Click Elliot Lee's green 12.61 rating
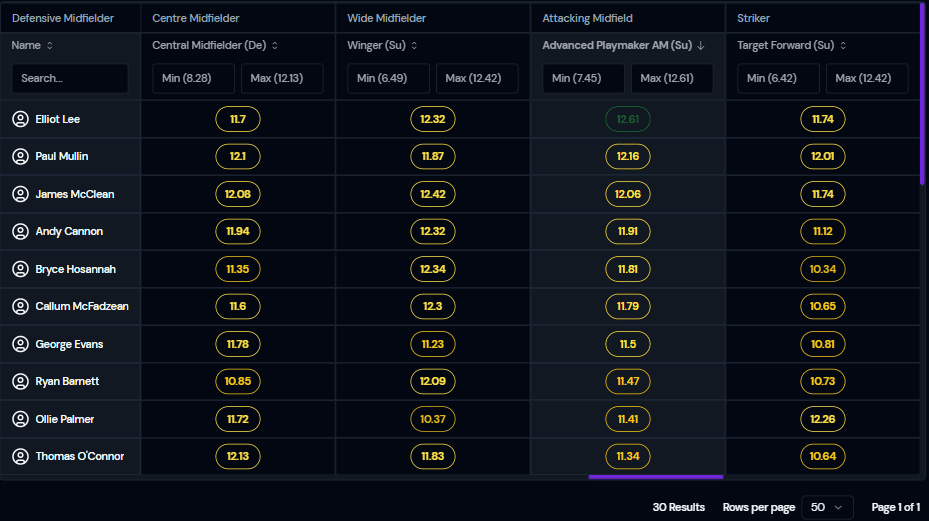 (627, 119)
